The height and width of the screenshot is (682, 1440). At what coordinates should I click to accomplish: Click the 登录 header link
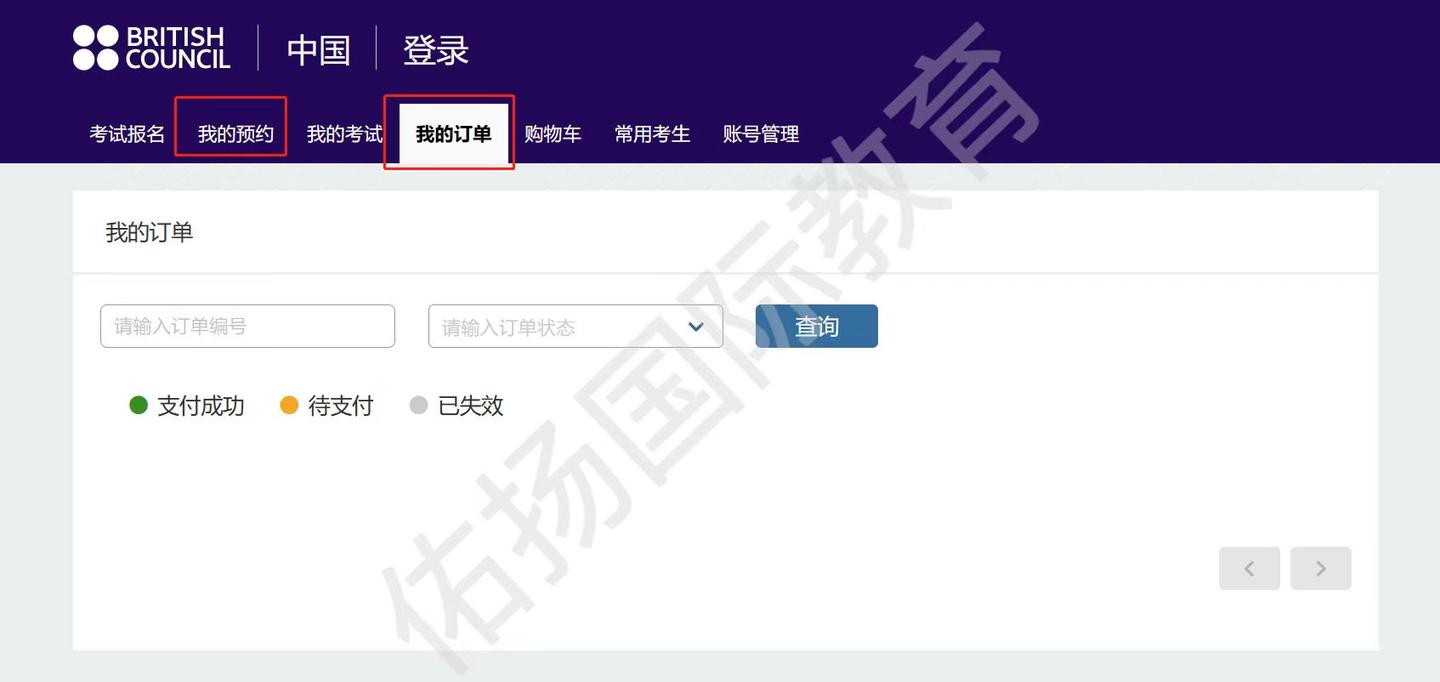436,50
